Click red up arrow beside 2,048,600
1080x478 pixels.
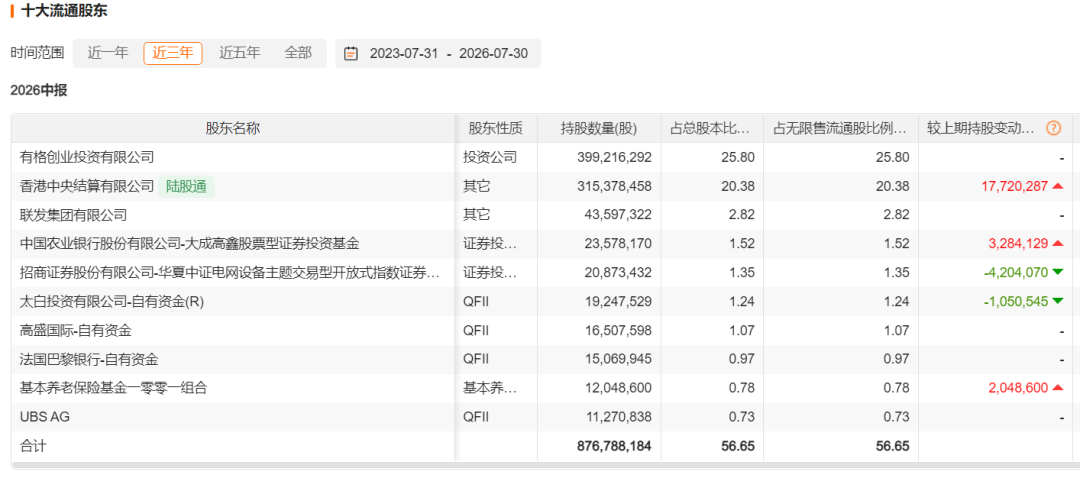(x=1058, y=388)
